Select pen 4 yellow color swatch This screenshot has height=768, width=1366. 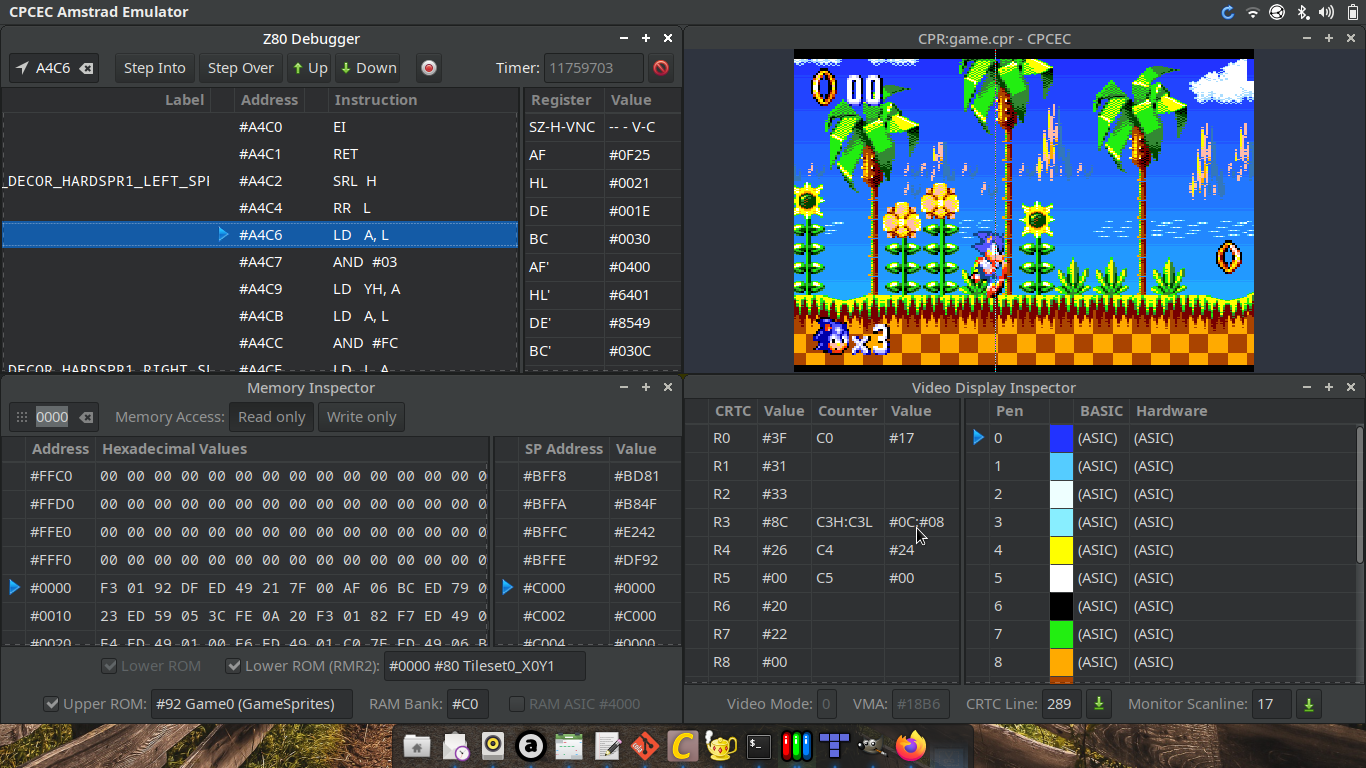click(1061, 550)
